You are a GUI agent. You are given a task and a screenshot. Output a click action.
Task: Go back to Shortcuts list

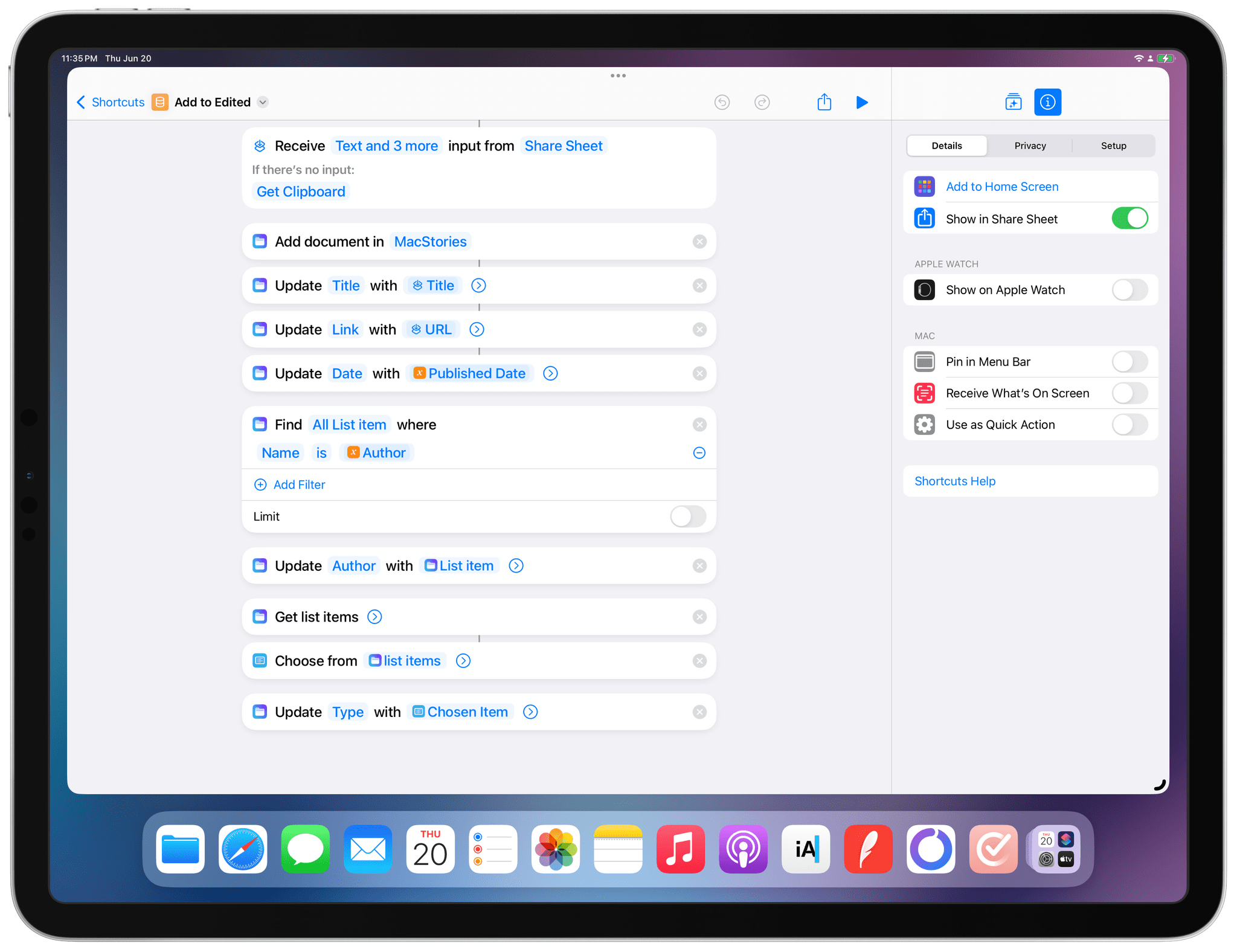pos(111,102)
